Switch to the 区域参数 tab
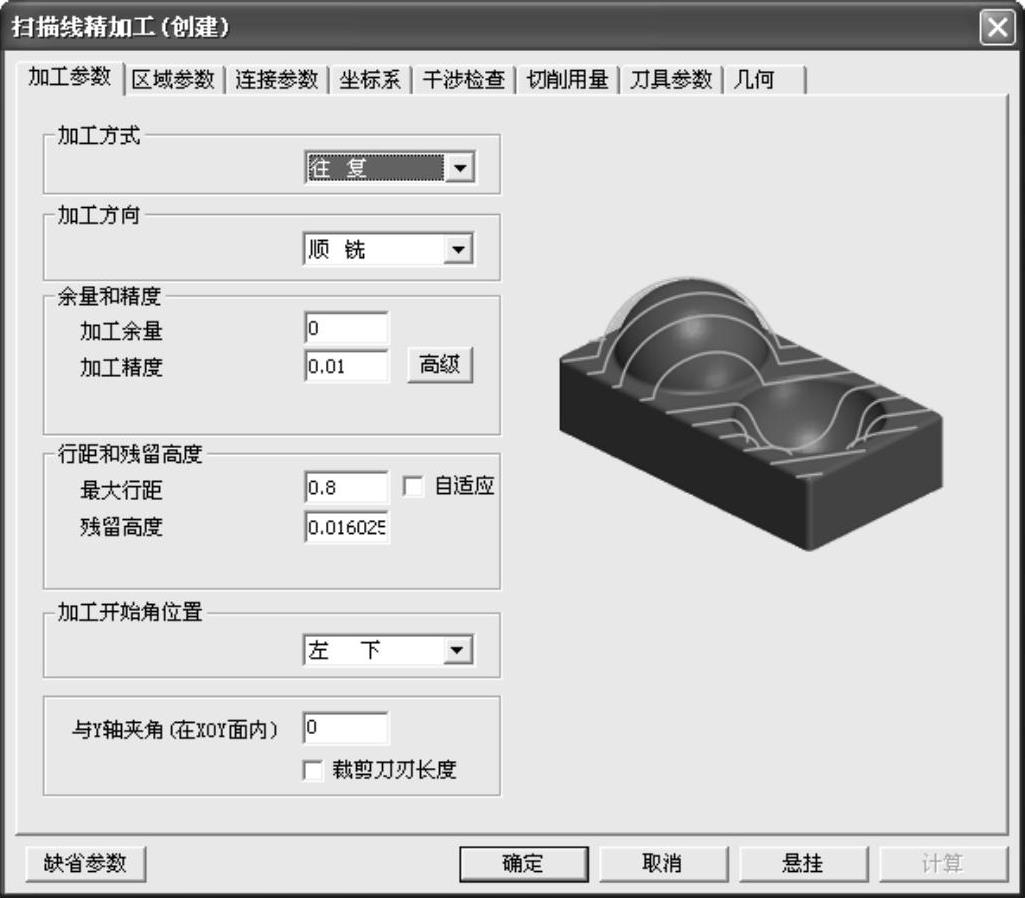The height and width of the screenshot is (898, 1025). tap(173, 81)
